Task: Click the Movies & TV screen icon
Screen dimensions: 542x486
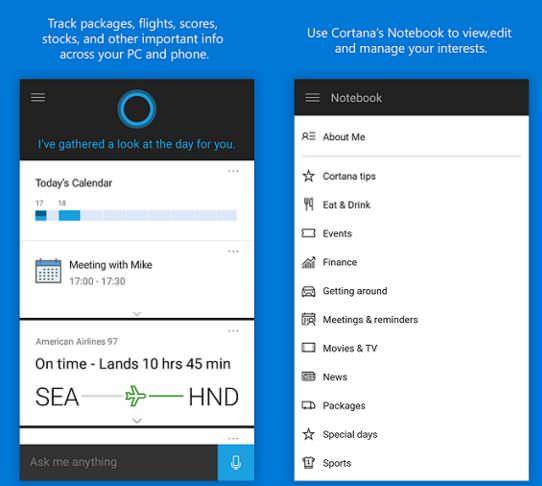Action: click(x=308, y=347)
